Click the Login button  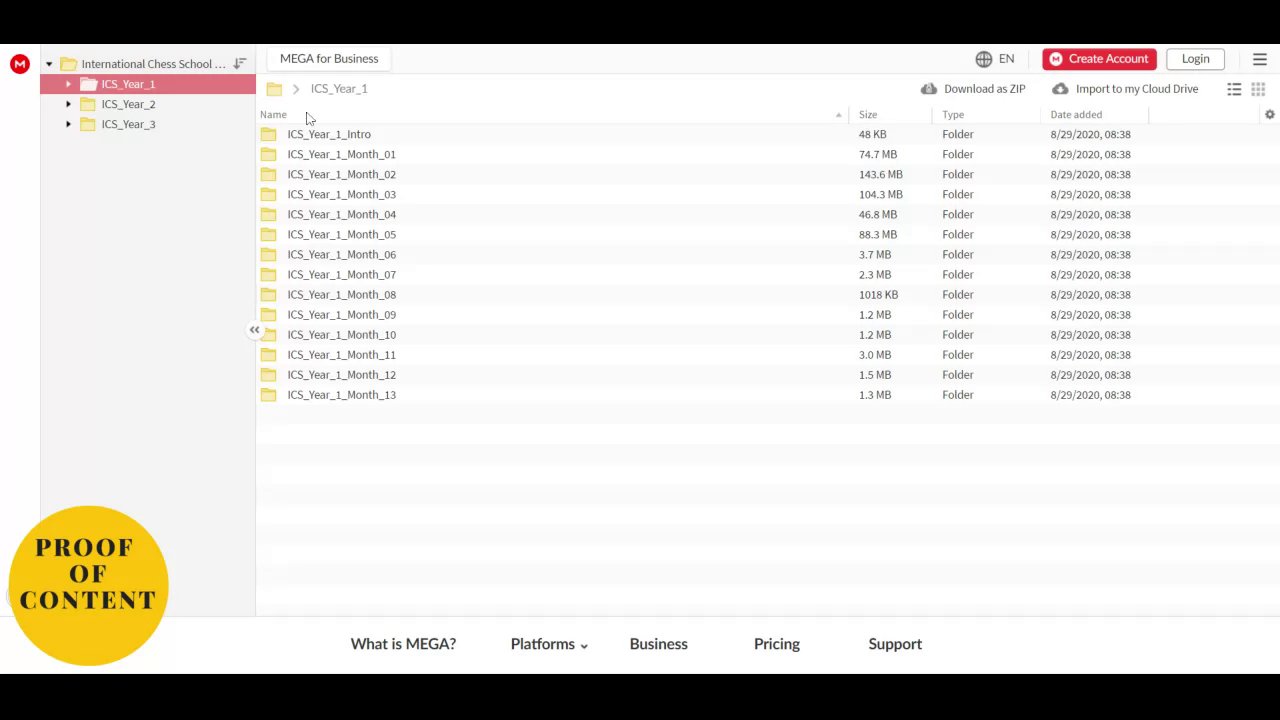[x=1195, y=59]
